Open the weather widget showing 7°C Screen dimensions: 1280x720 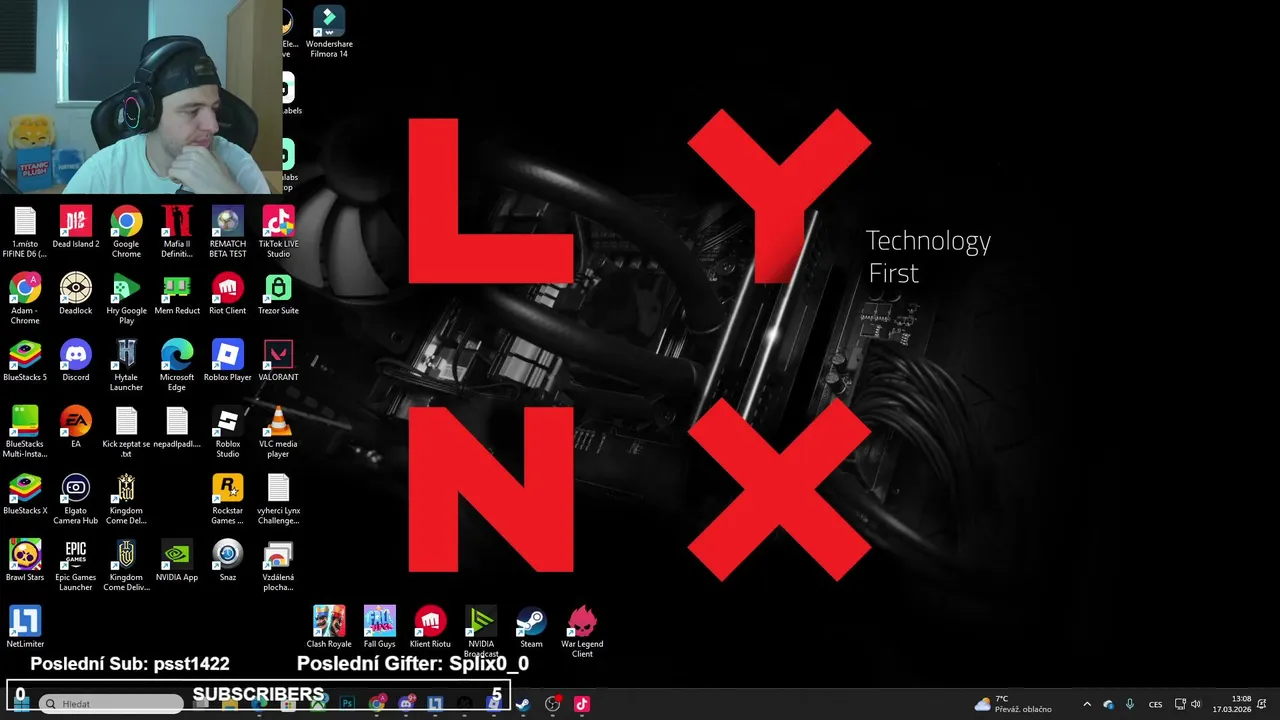tap(1012, 704)
